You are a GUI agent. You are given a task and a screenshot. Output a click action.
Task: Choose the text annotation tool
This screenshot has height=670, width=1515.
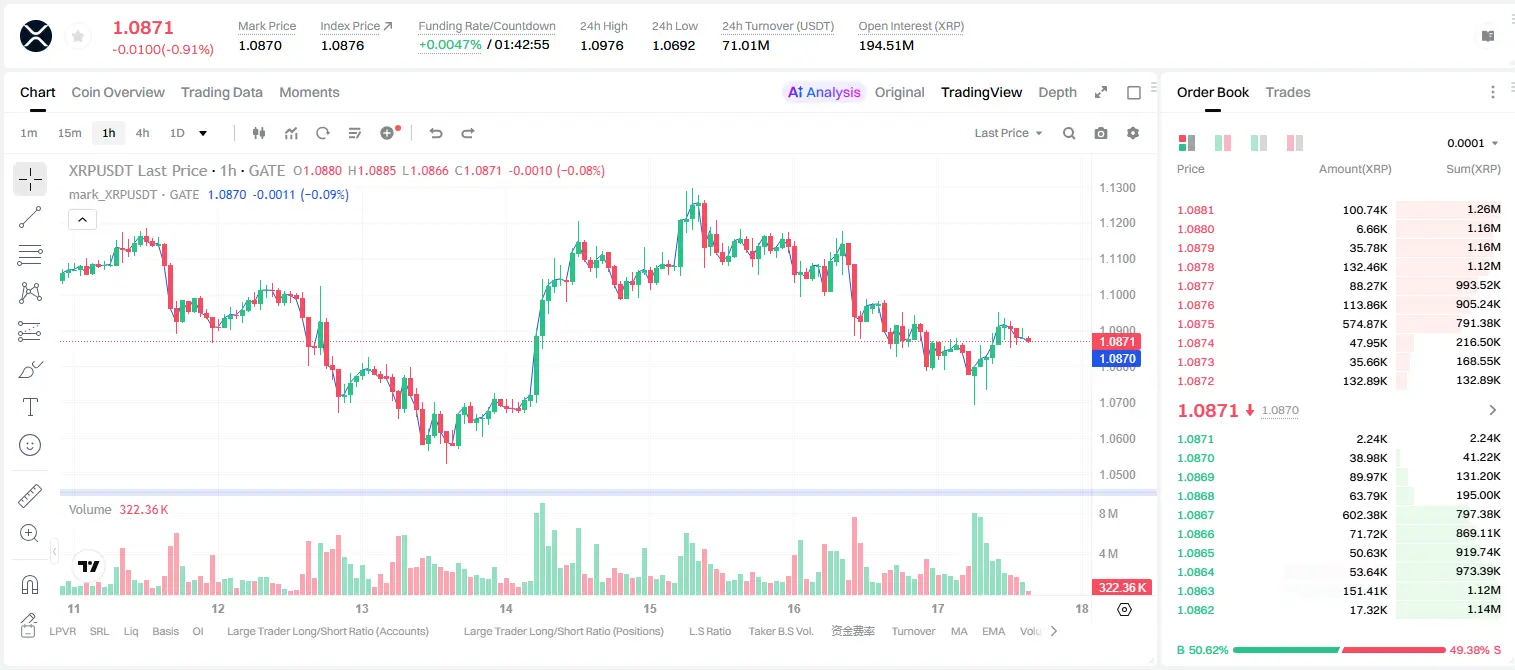30,407
